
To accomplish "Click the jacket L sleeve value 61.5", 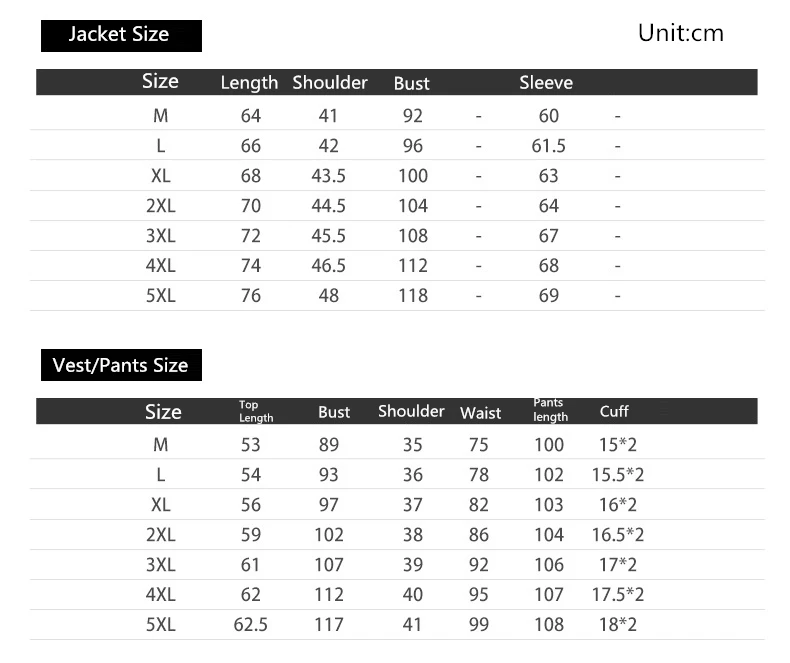I will point(549,146).
